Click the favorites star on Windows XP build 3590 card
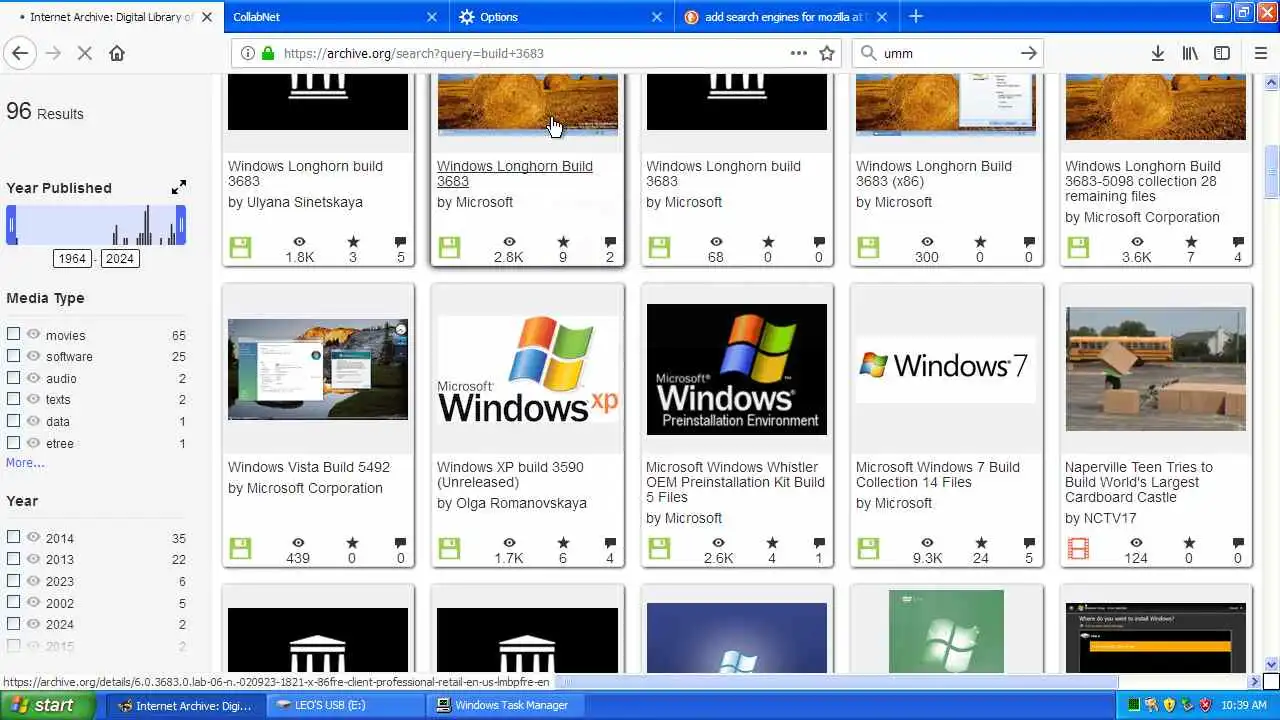Viewport: 1280px width, 720px height. pos(563,543)
